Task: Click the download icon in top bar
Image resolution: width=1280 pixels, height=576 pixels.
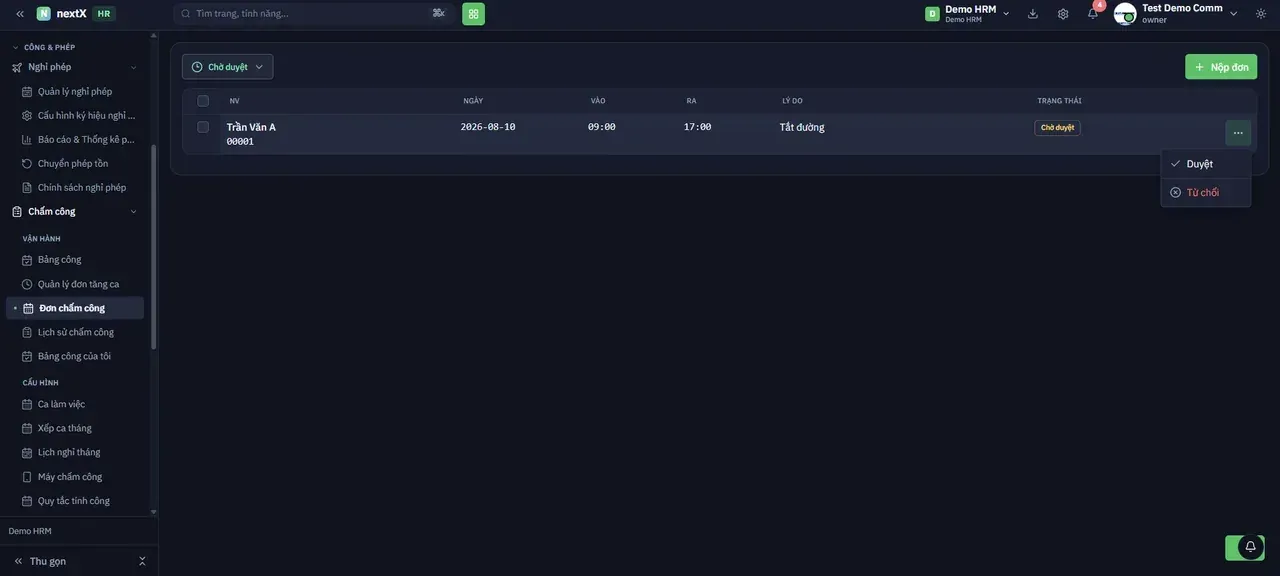Action: pyautogui.click(x=1033, y=14)
